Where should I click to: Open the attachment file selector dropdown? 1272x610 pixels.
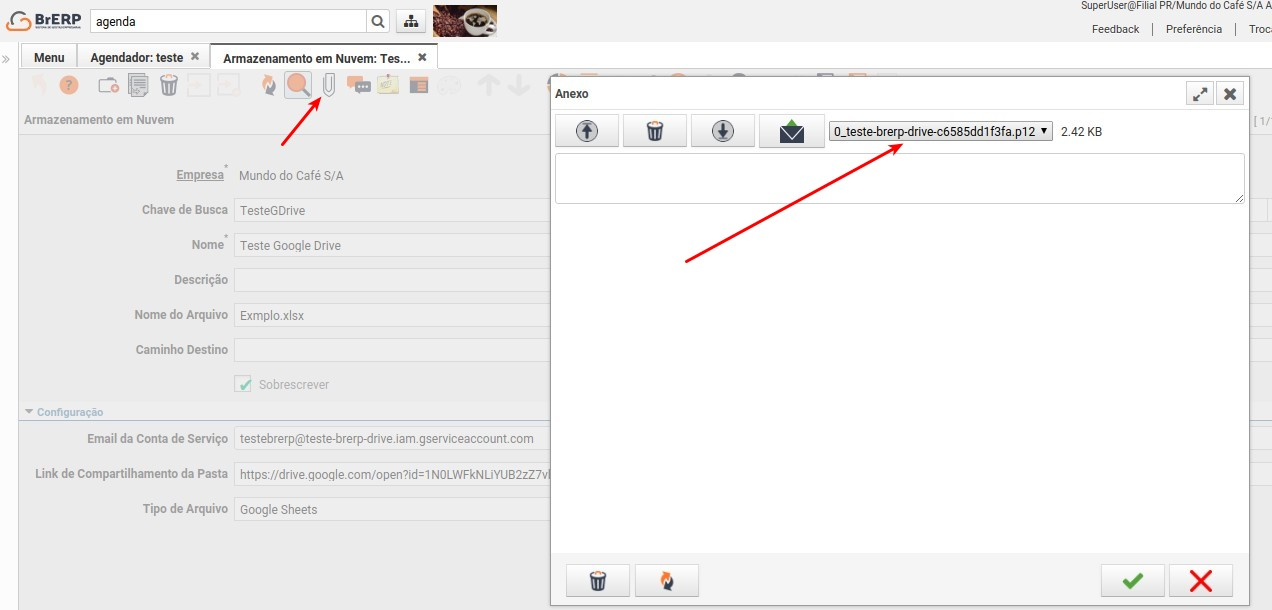click(x=941, y=131)
